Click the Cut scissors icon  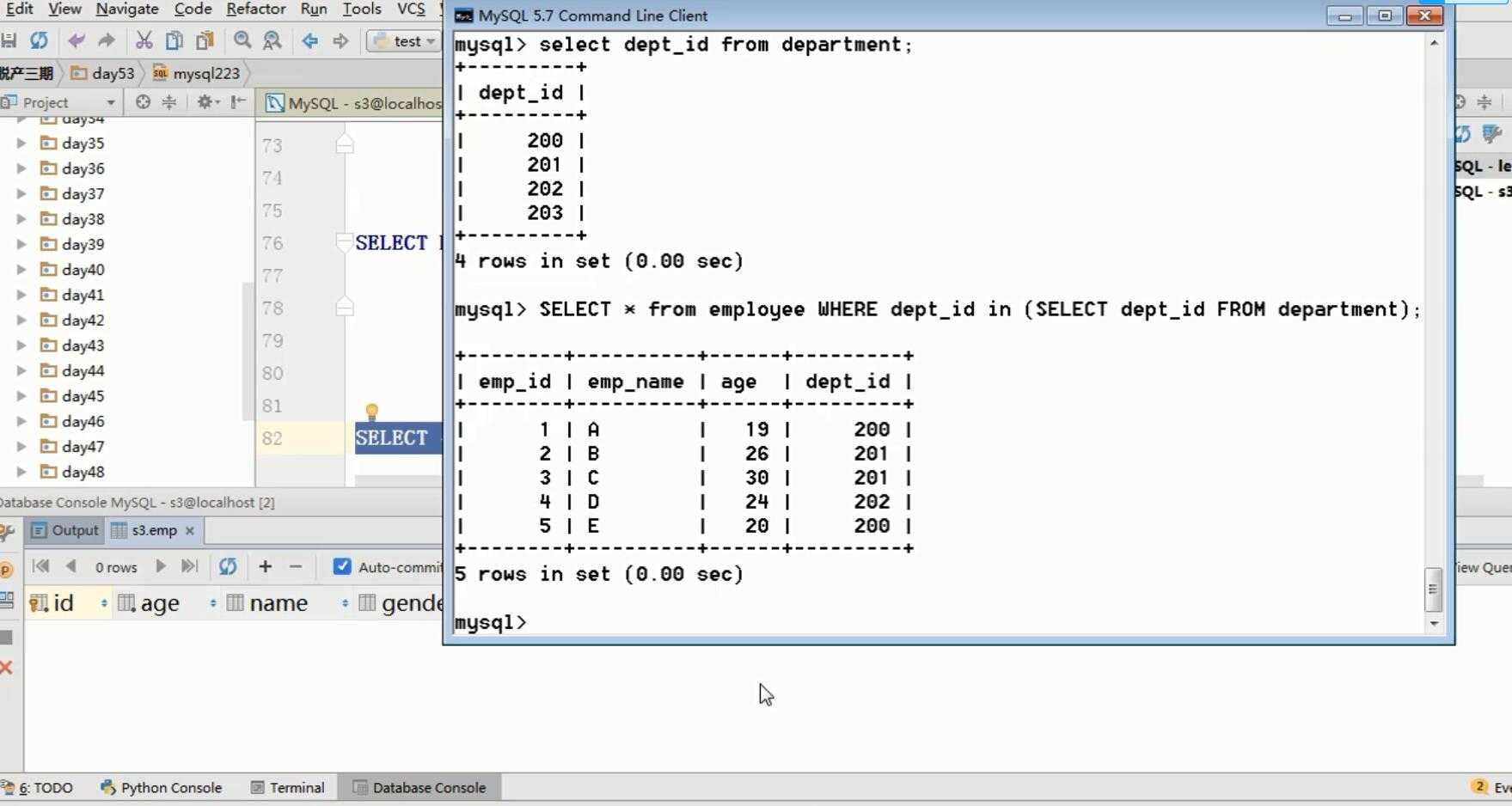[x=144, y=40]
